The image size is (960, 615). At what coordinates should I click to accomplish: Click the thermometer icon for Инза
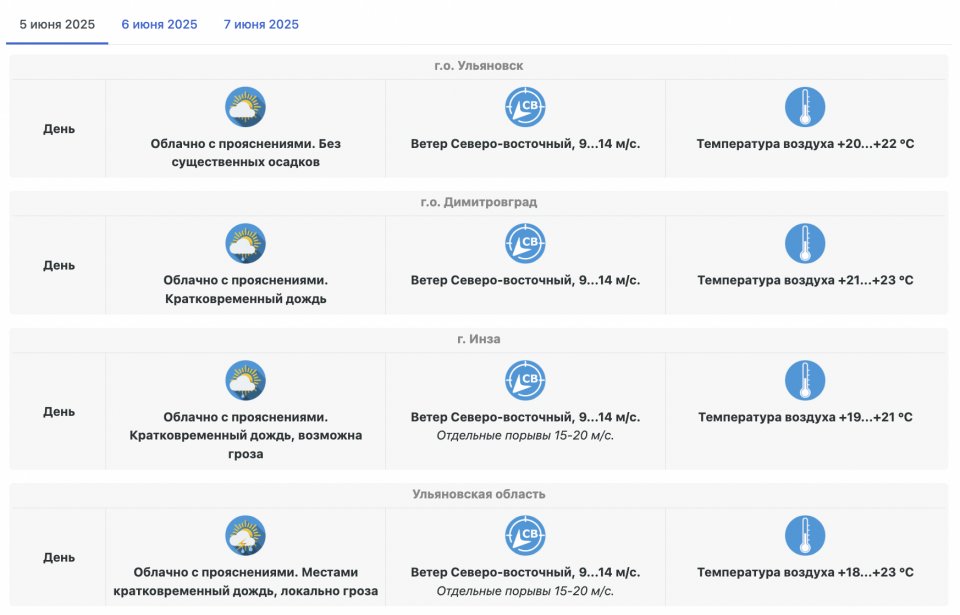805,381
